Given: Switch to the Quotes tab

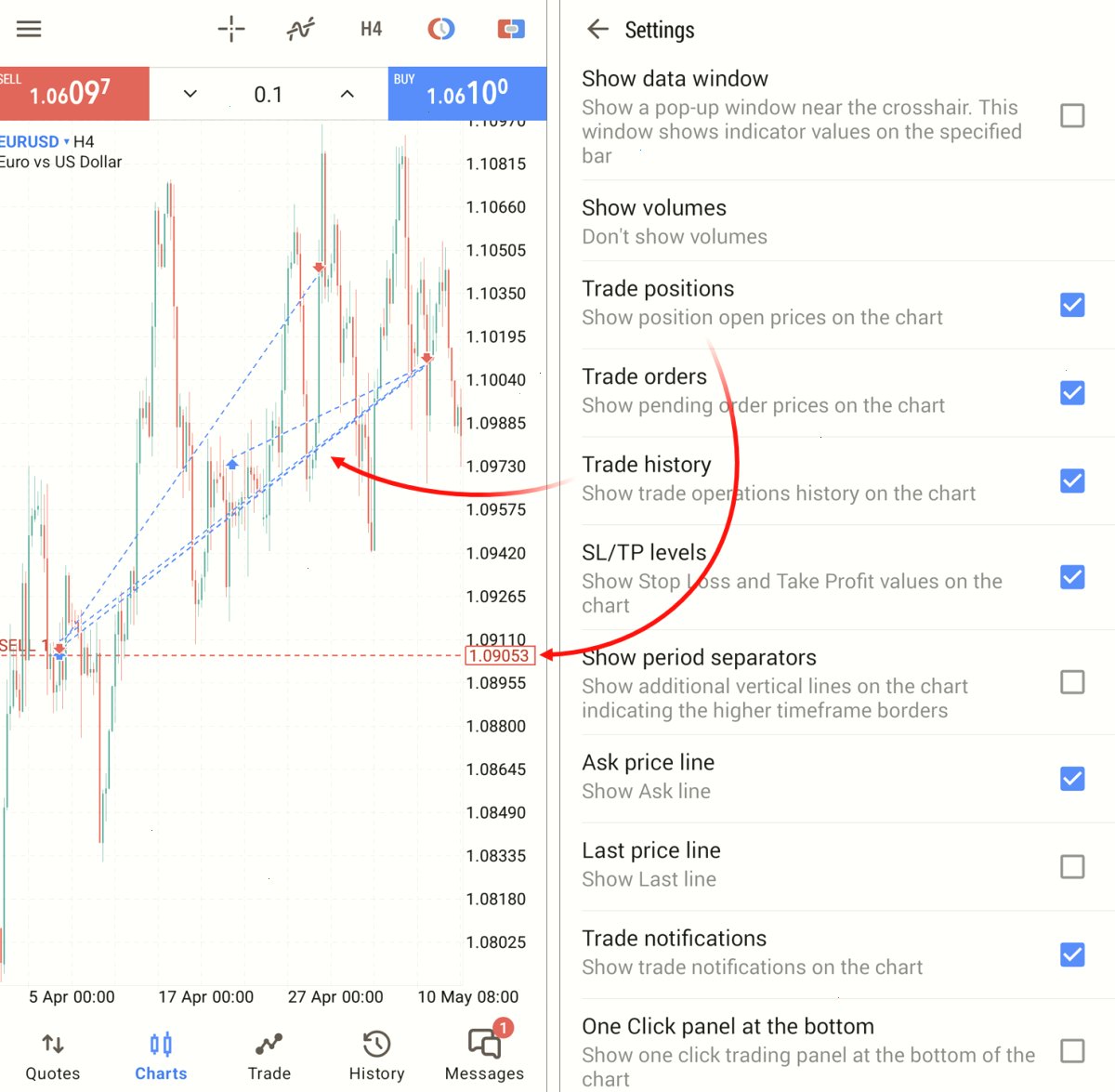Looking at the screenshot, I should coord(53,1057).
